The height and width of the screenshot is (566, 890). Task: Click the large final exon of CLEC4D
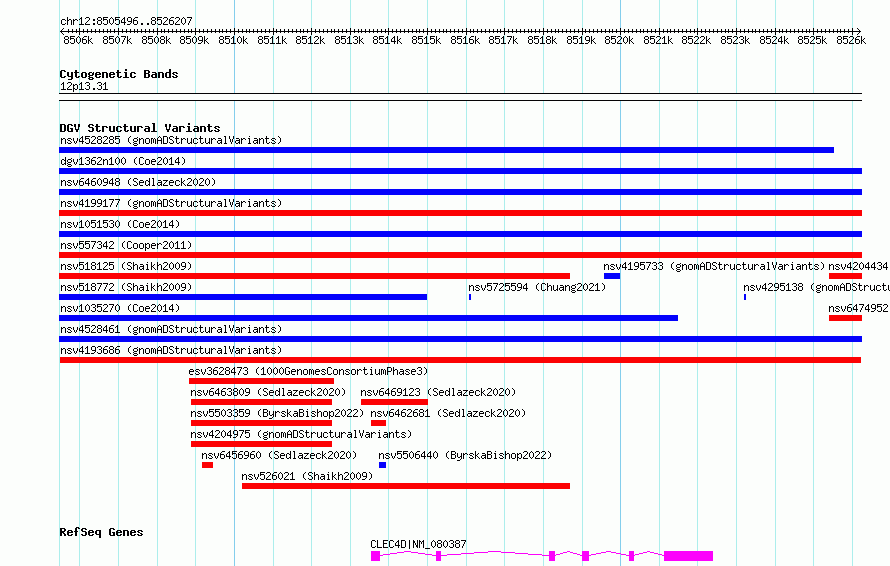[x=689, y=556]
